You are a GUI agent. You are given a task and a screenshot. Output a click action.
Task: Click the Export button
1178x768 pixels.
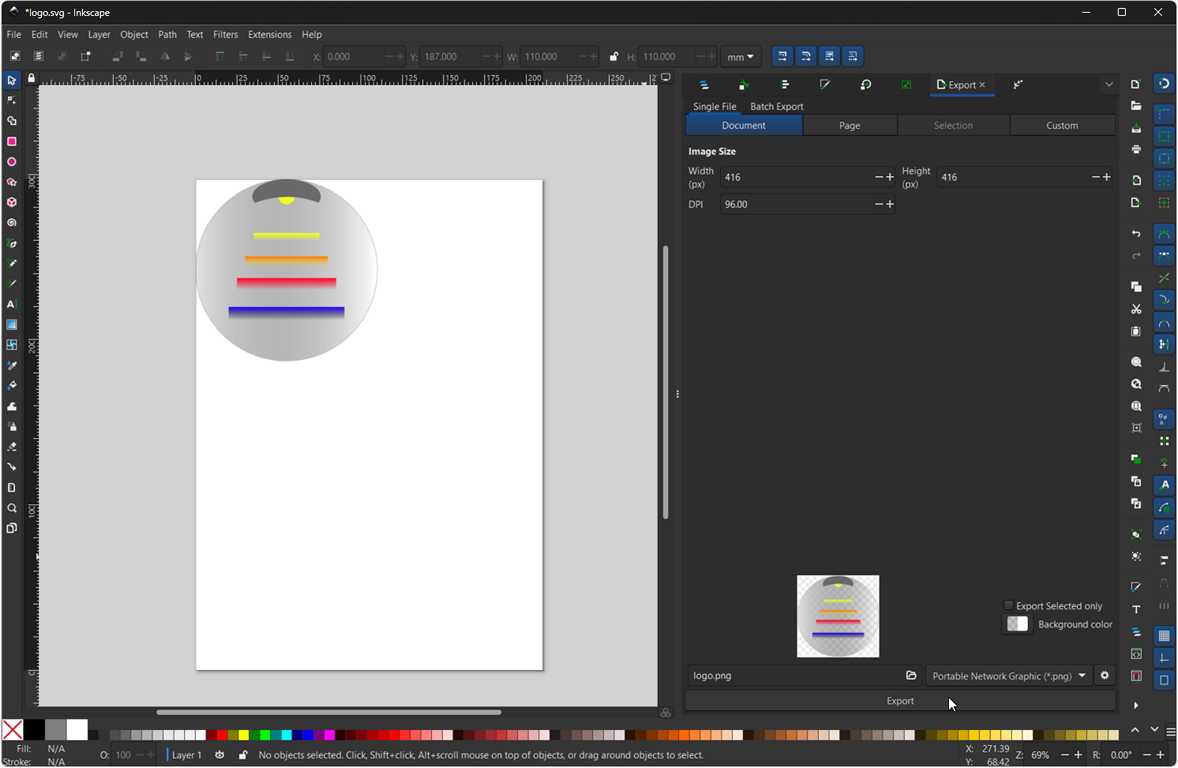tap(900, 700)
